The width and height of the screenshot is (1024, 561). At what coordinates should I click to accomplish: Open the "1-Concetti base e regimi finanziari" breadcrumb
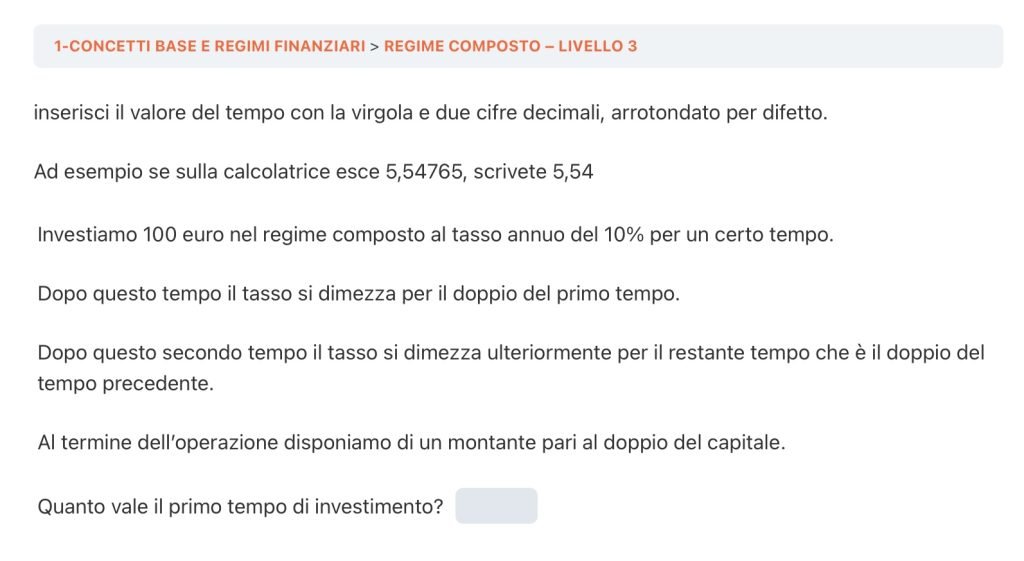pyautogui.click(x=209, y=46)
